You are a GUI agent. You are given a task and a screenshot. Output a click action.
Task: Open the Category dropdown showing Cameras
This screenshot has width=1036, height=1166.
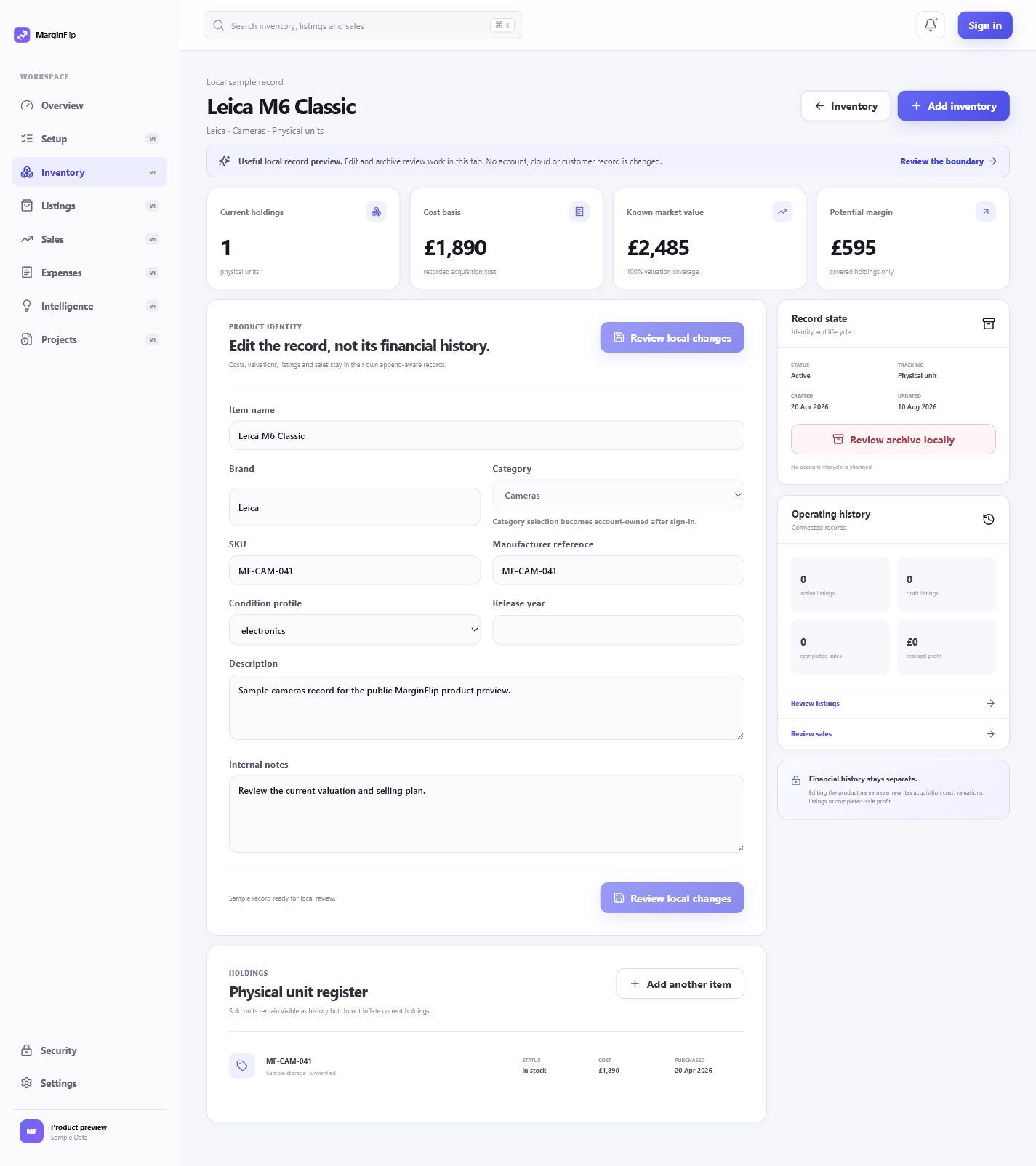point(618,495)
